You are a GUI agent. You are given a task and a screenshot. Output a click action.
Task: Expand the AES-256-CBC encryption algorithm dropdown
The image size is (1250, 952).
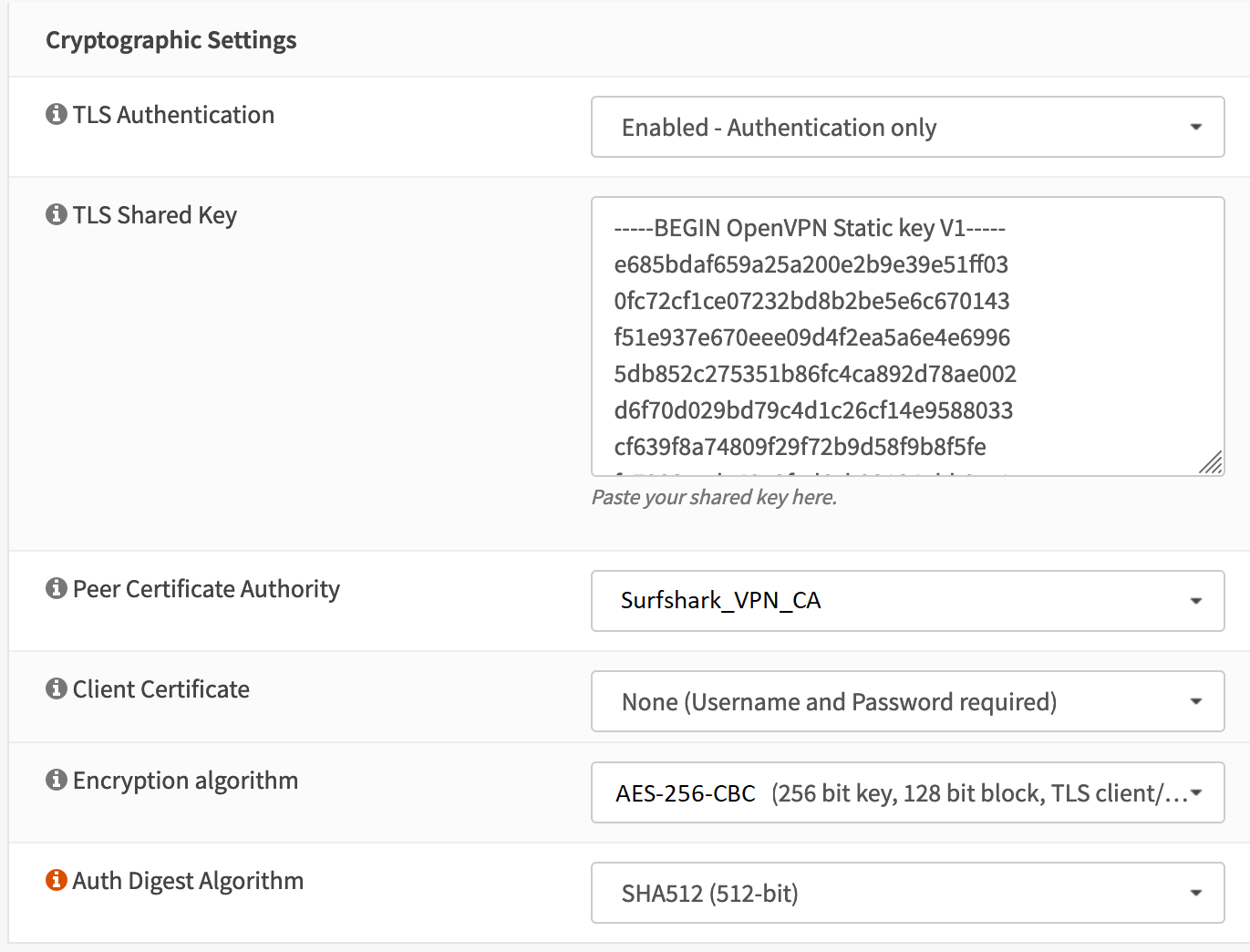907,793
